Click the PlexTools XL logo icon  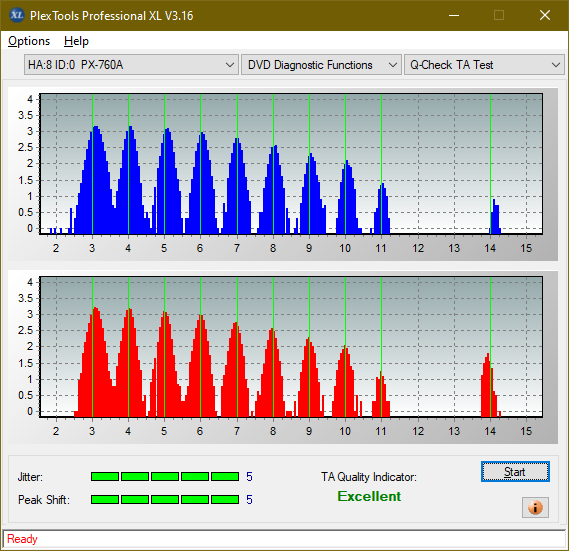[x=17, y=15]
